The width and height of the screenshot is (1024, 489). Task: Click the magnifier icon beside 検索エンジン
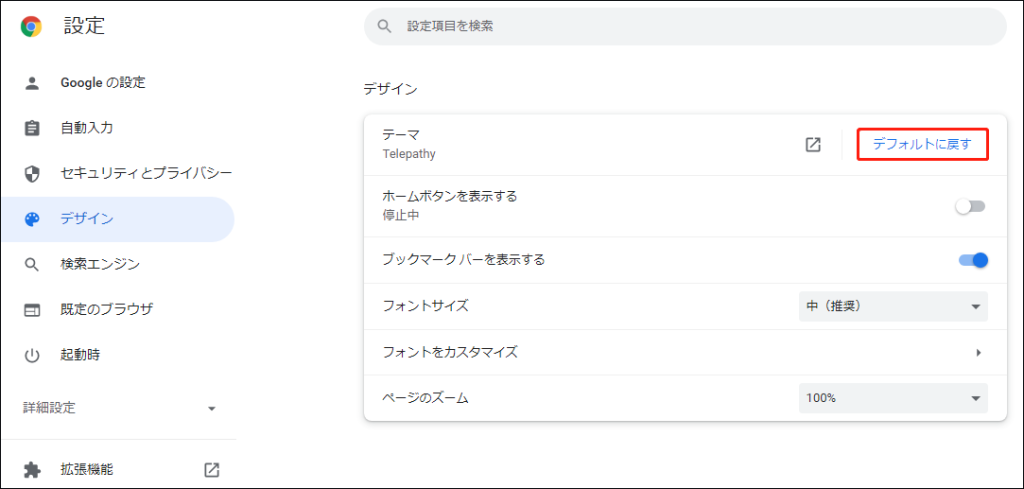(32, 265)
